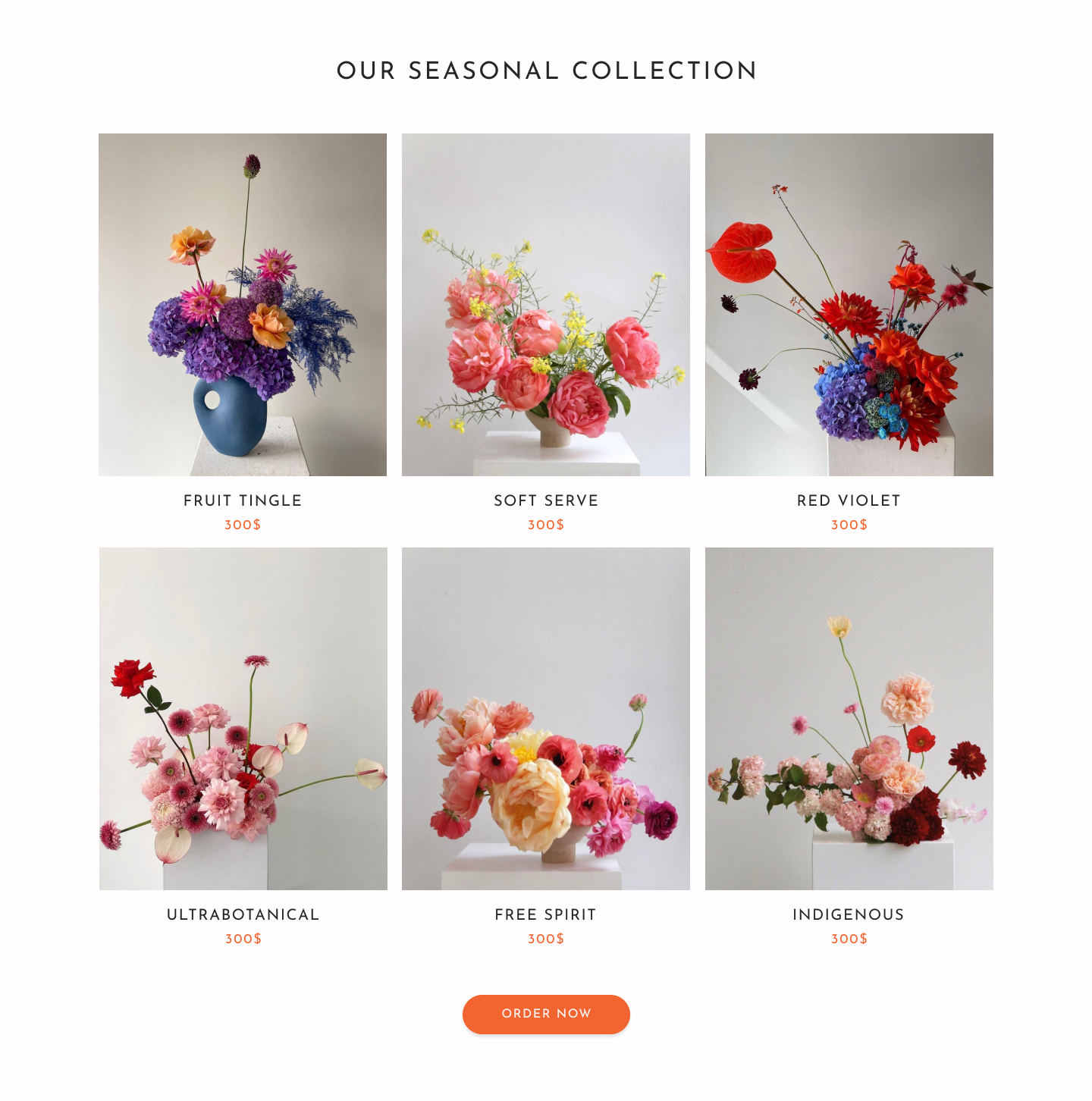Click the Fruit Tingle product title

243,500
